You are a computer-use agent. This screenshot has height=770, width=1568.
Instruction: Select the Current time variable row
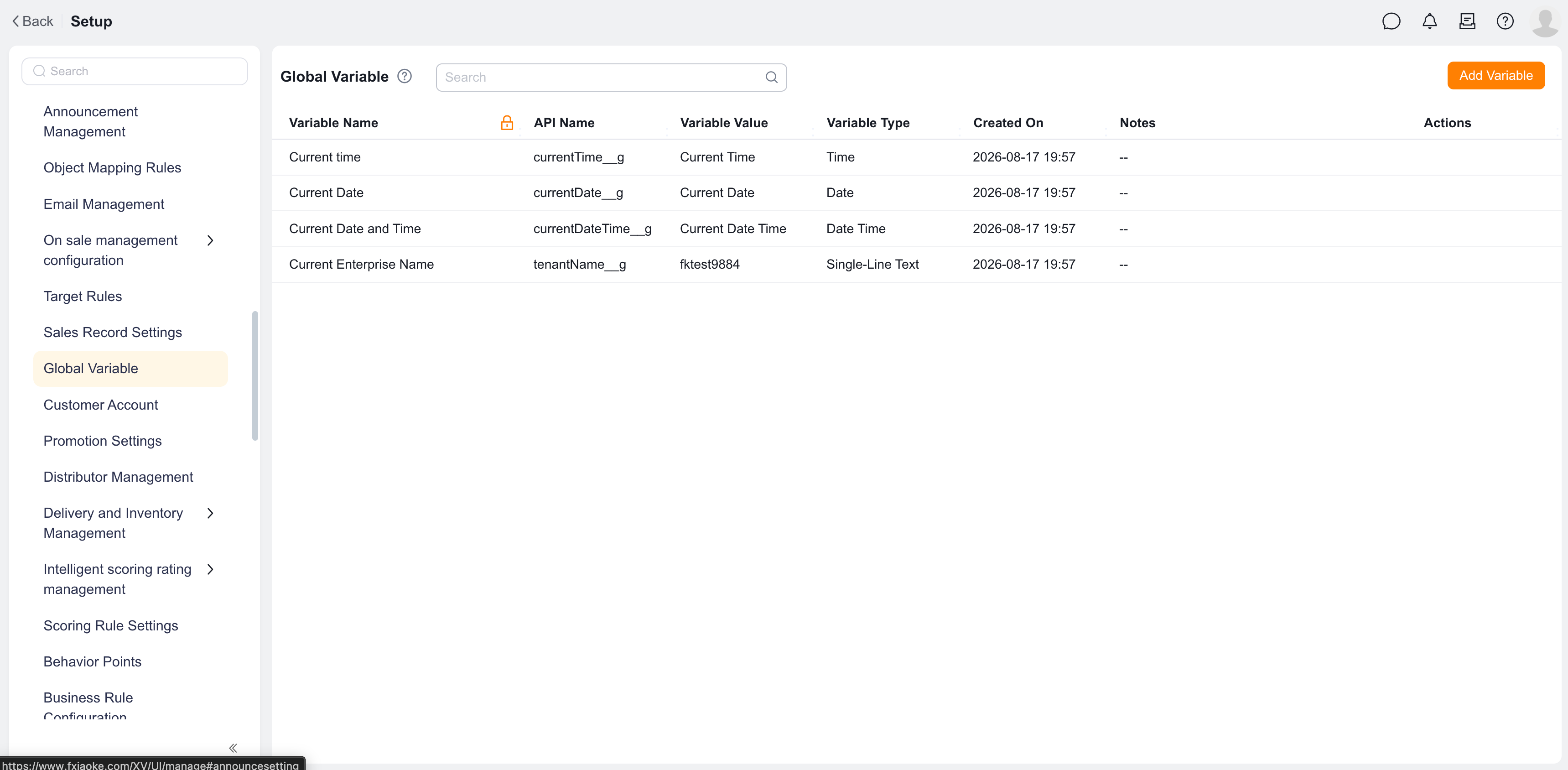tap(916, 157)
